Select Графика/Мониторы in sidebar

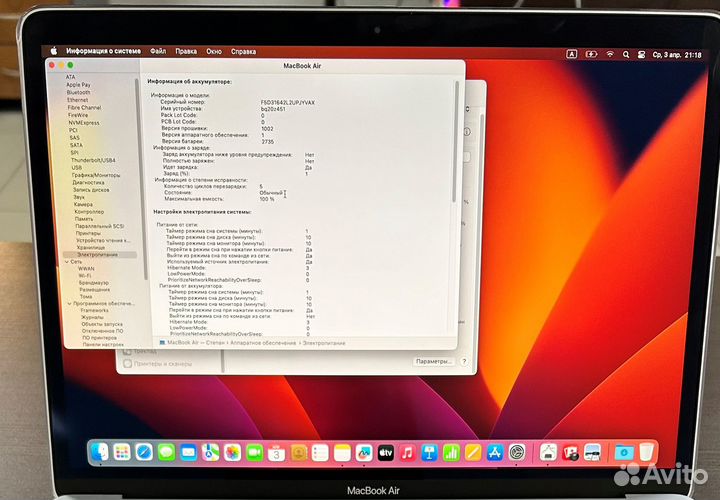[x=96, y=175]
